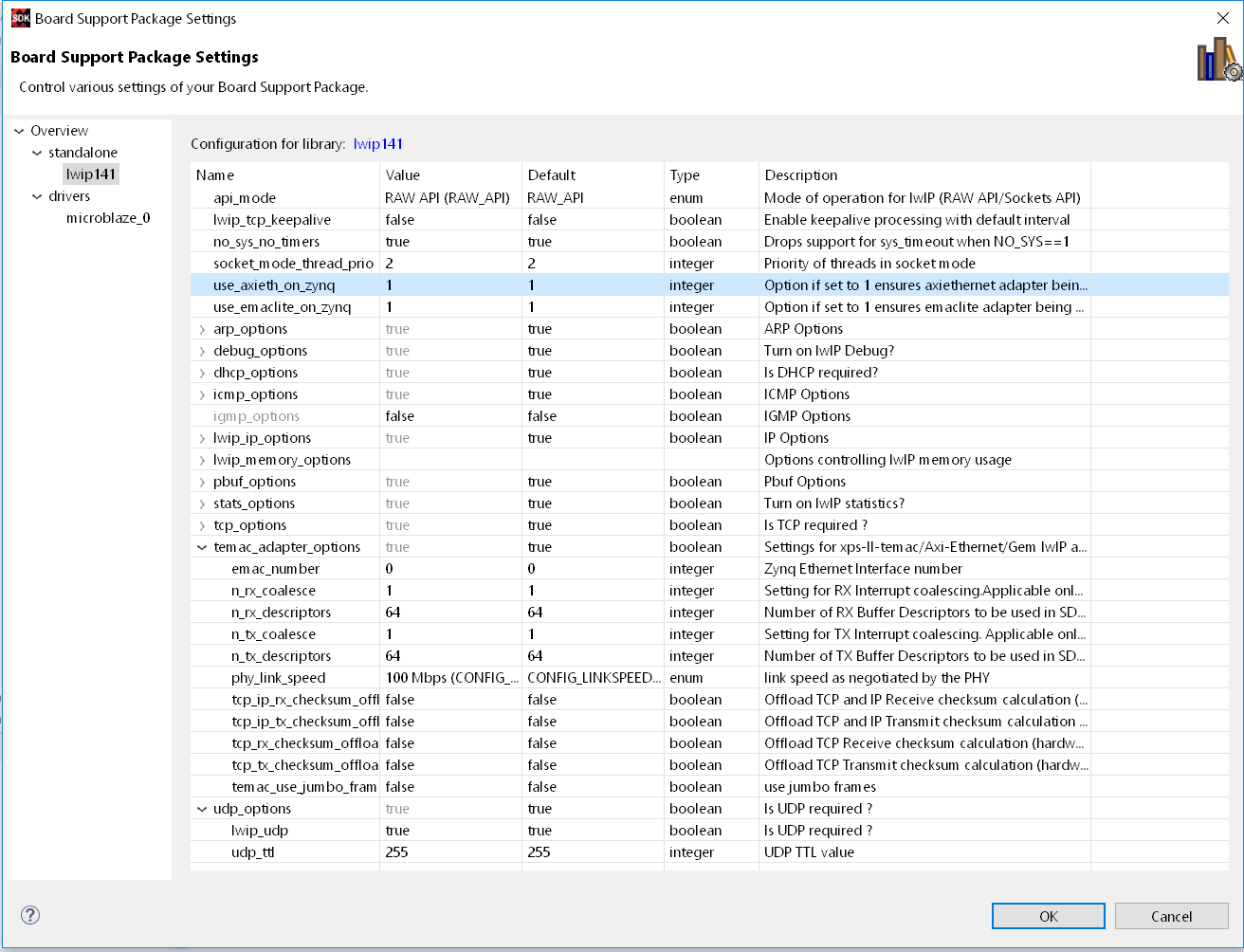This screenshot has height=952, width=1244.
Task: Click the library books gear icon
Action: (1218, 60)
